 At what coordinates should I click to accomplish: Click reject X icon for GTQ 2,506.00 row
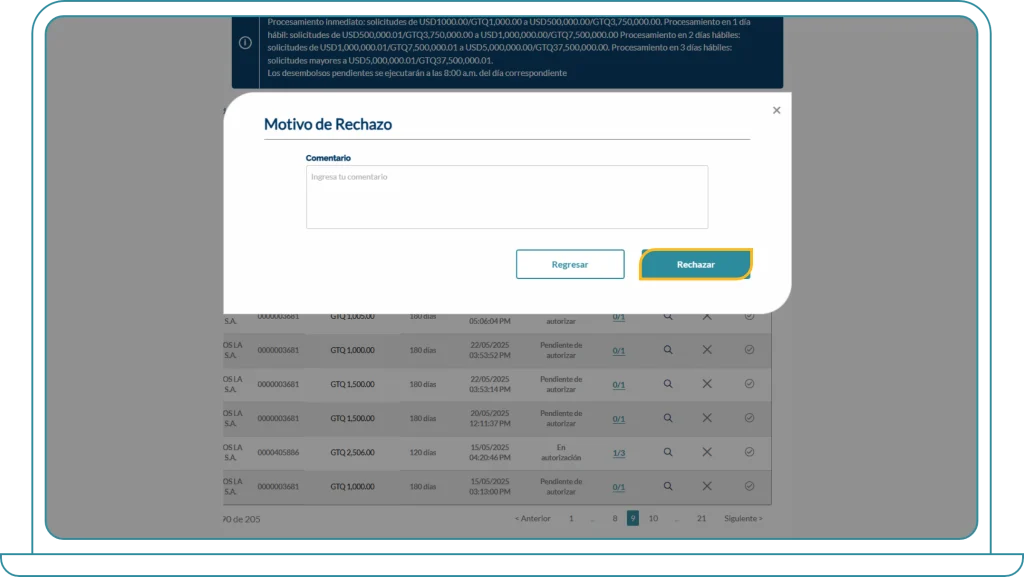[x=706, y=452]
